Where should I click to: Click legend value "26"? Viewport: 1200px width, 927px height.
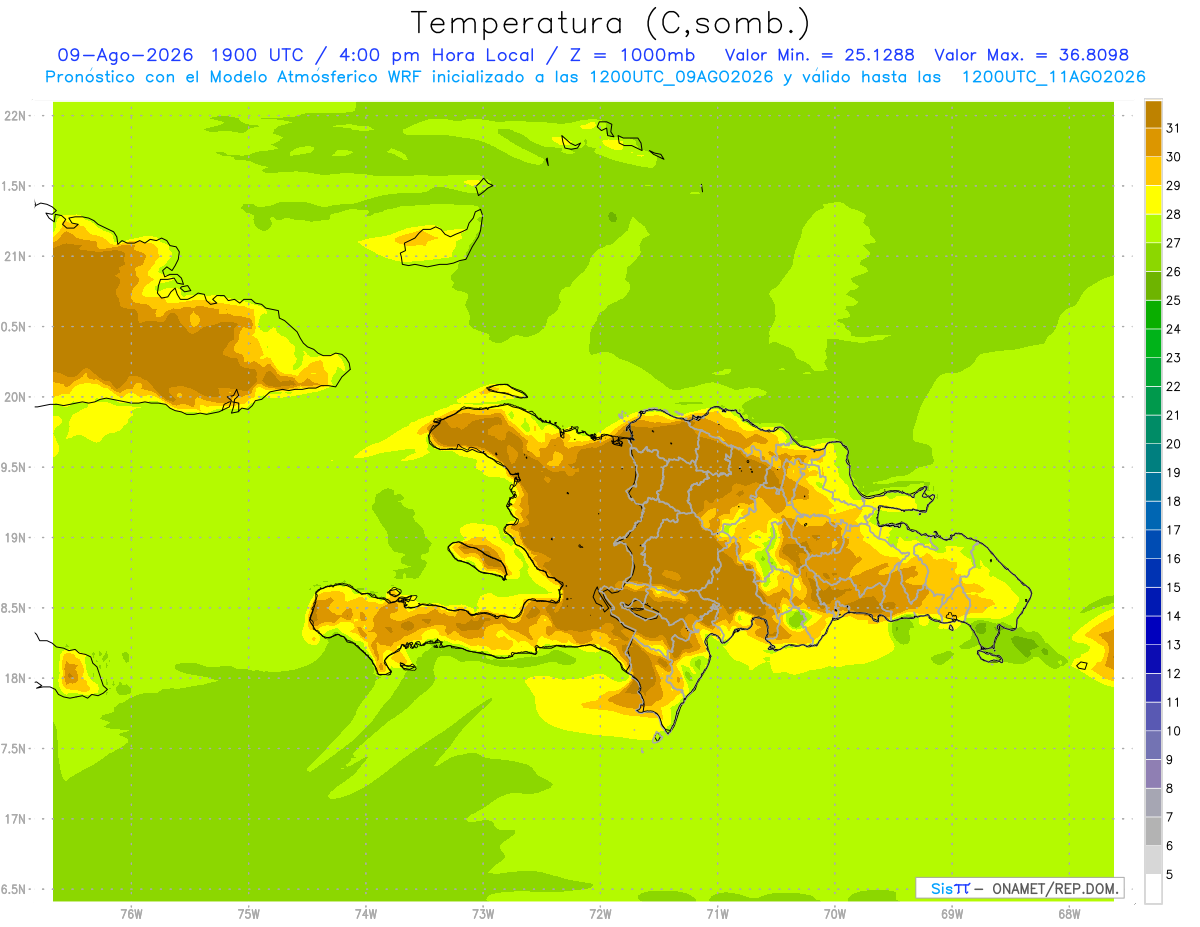click(x=1173, y=271)
